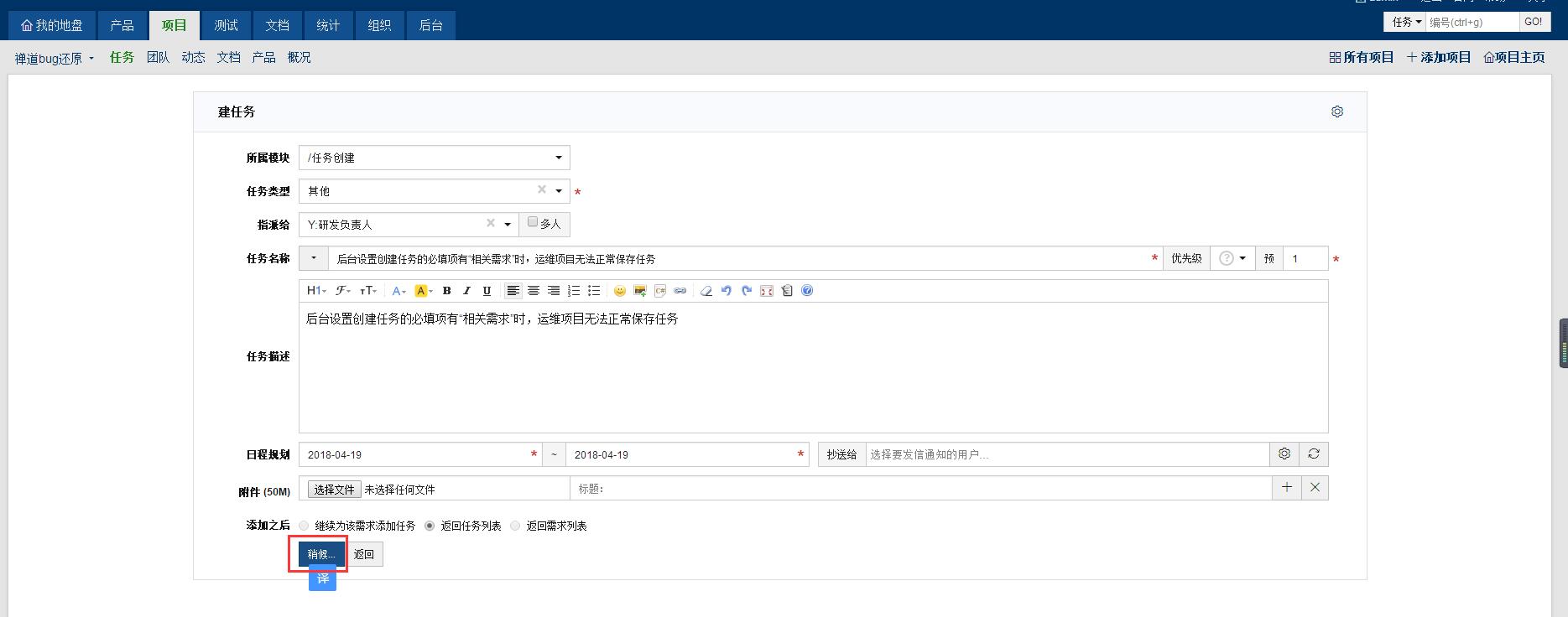Open the 所有项目 link
1568x617 pixels.
1362,57
